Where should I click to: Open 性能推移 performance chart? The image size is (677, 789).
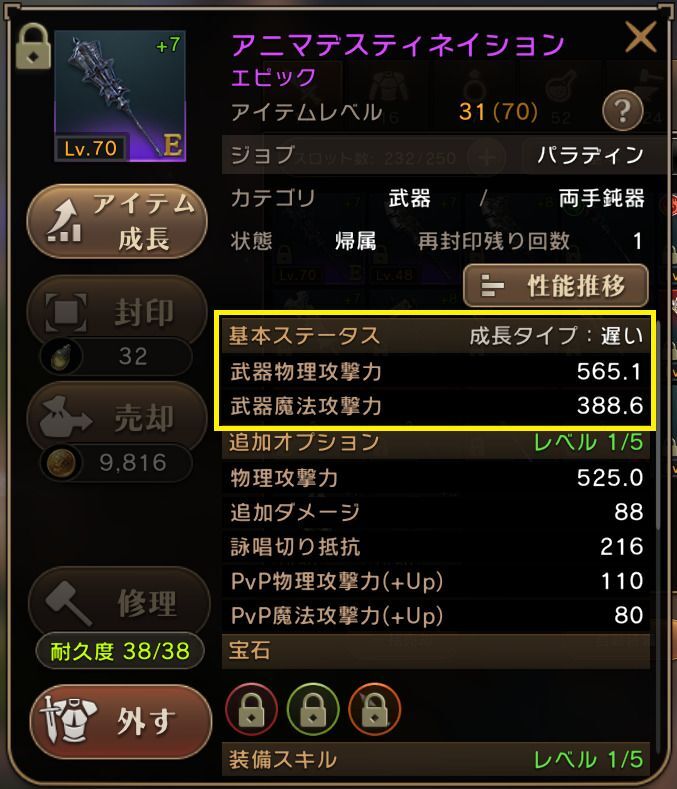(x=556, y=285)
